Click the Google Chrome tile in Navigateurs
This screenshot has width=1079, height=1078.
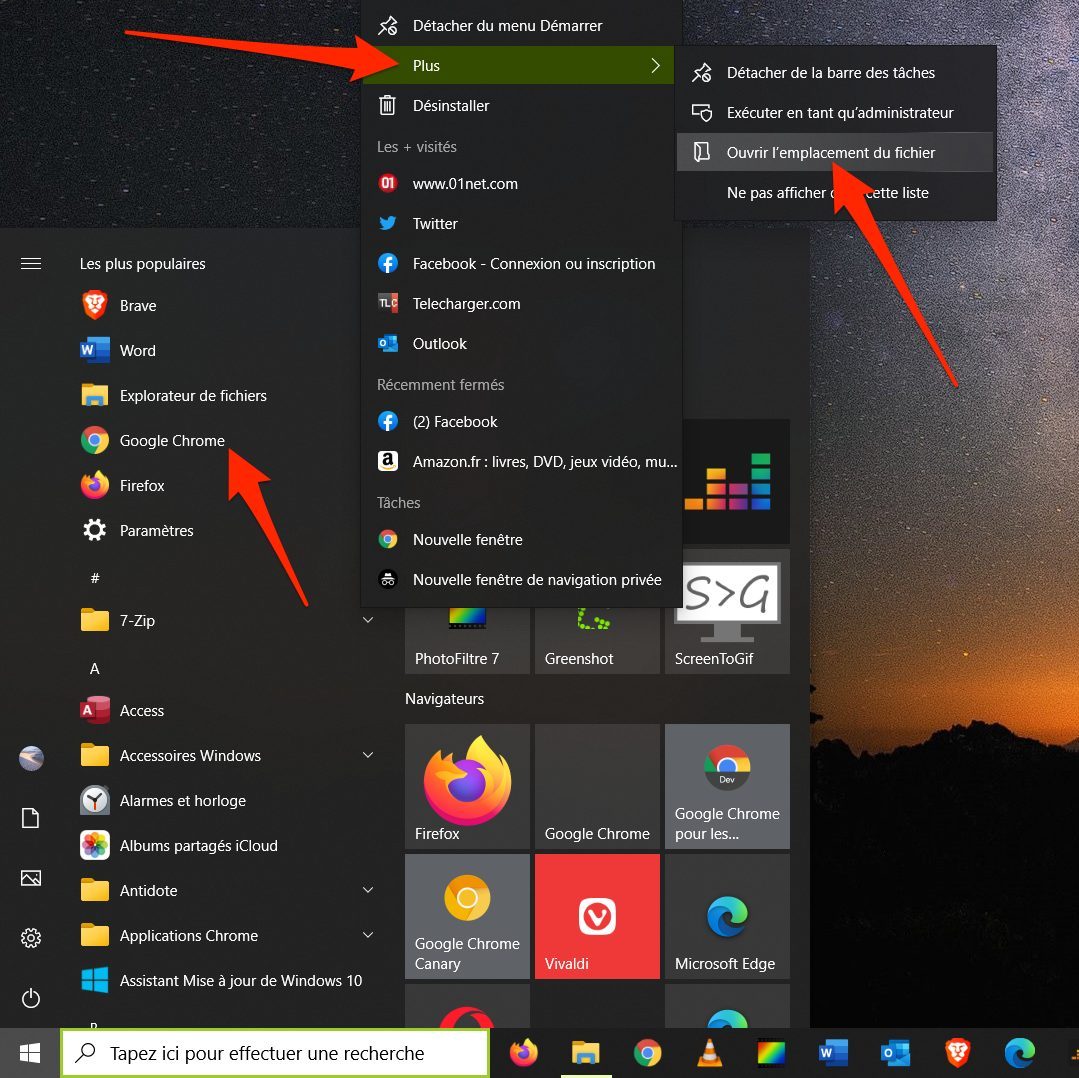pos(597,786)
